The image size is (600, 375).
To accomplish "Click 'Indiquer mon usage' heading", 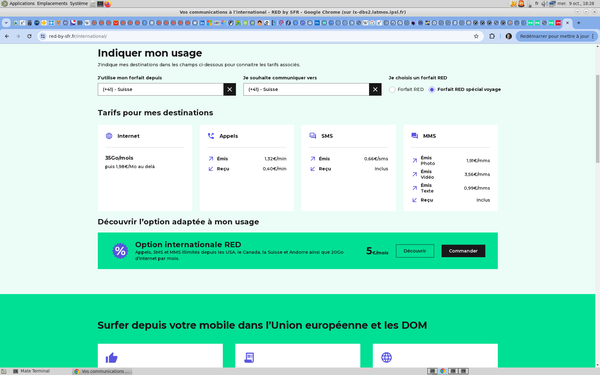I will click(x=150, y=53).
